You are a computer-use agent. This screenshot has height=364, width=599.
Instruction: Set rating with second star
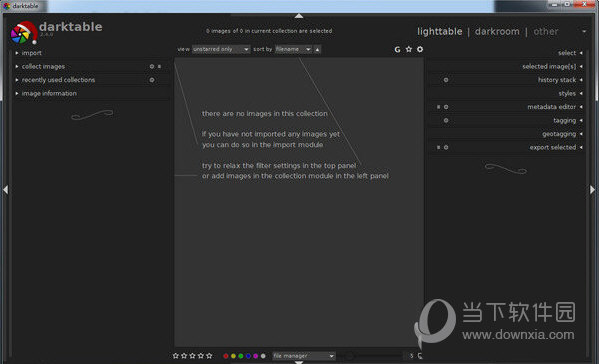pyautogui.click(x=184, y=356)
